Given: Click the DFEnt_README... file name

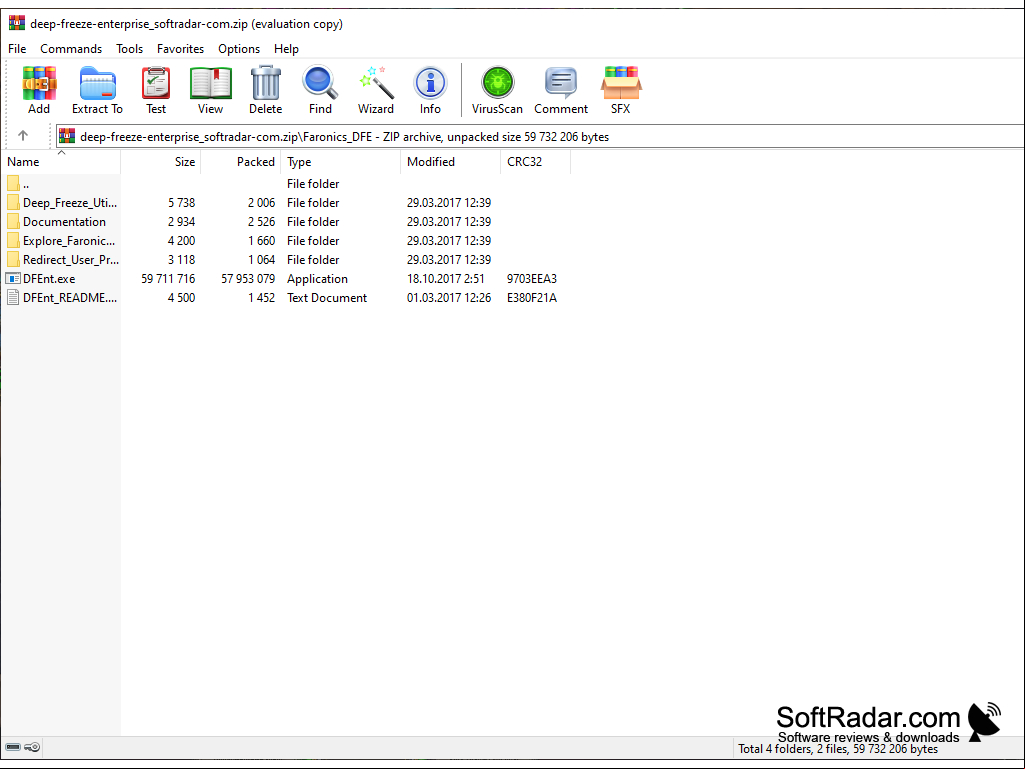Looking at the screenshot, I should coord(70,298).
